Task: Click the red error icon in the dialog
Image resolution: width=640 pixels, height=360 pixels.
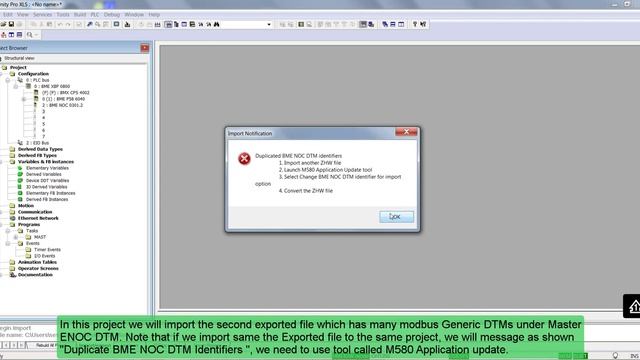Action: pyautogui.click(x=244, y=158)
